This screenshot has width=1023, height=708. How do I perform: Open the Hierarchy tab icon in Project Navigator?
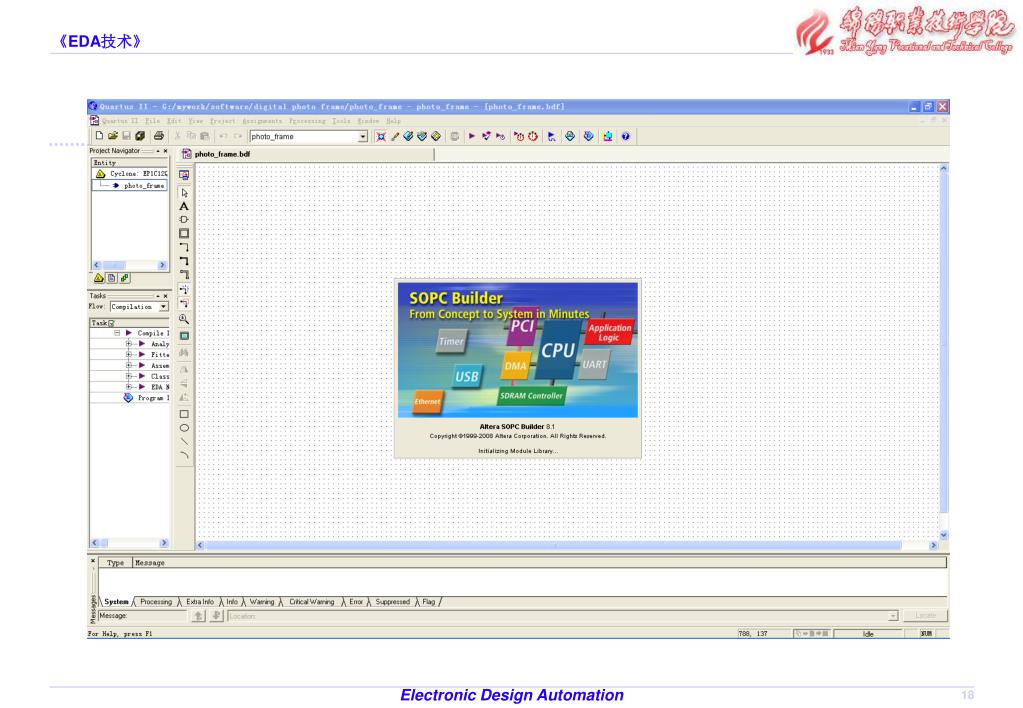coord(99,278)
